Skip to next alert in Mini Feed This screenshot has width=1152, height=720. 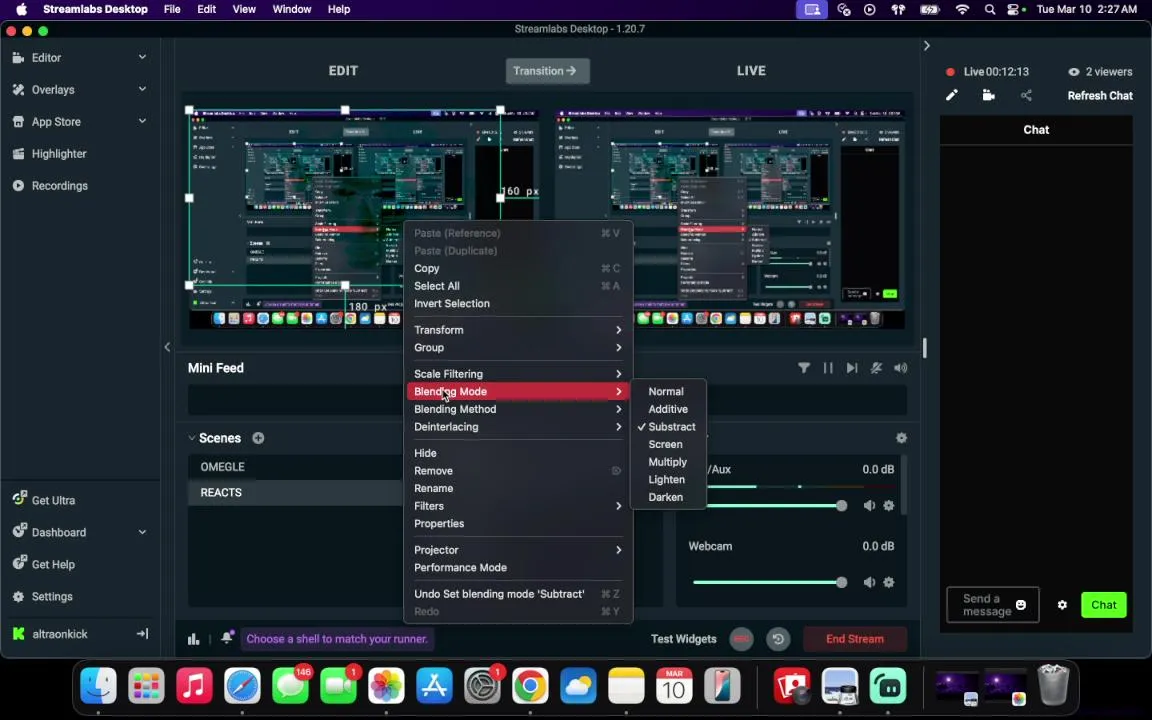852,368
